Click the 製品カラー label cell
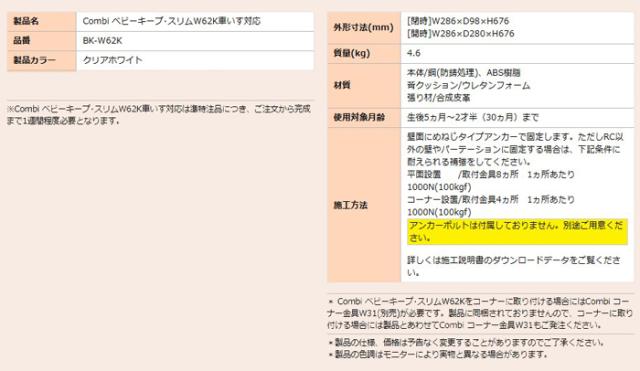Image resolution: width=640 pixels, height=371 pixels. tap(41, 60)
